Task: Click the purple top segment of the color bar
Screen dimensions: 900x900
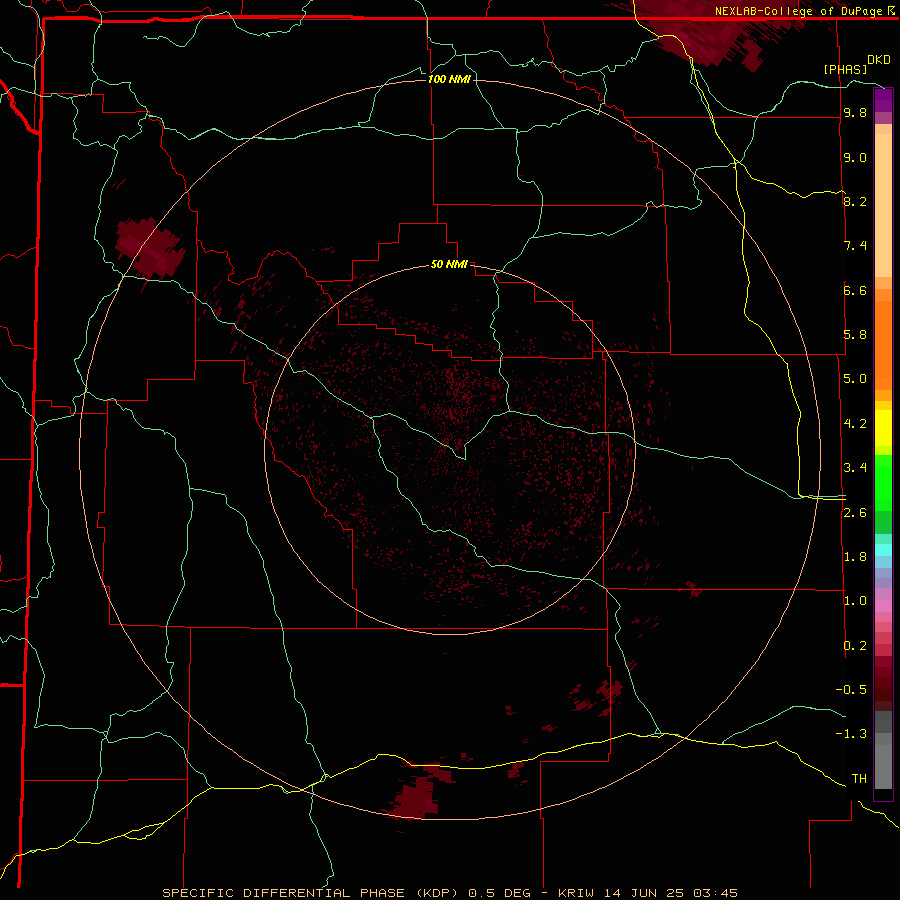Action: point(883,100)
